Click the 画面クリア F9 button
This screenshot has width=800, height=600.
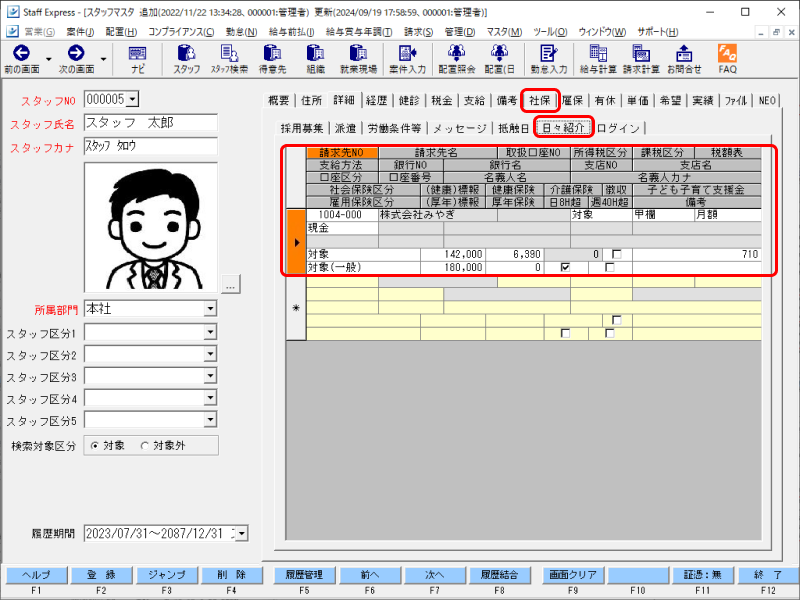tap(573, 575)
